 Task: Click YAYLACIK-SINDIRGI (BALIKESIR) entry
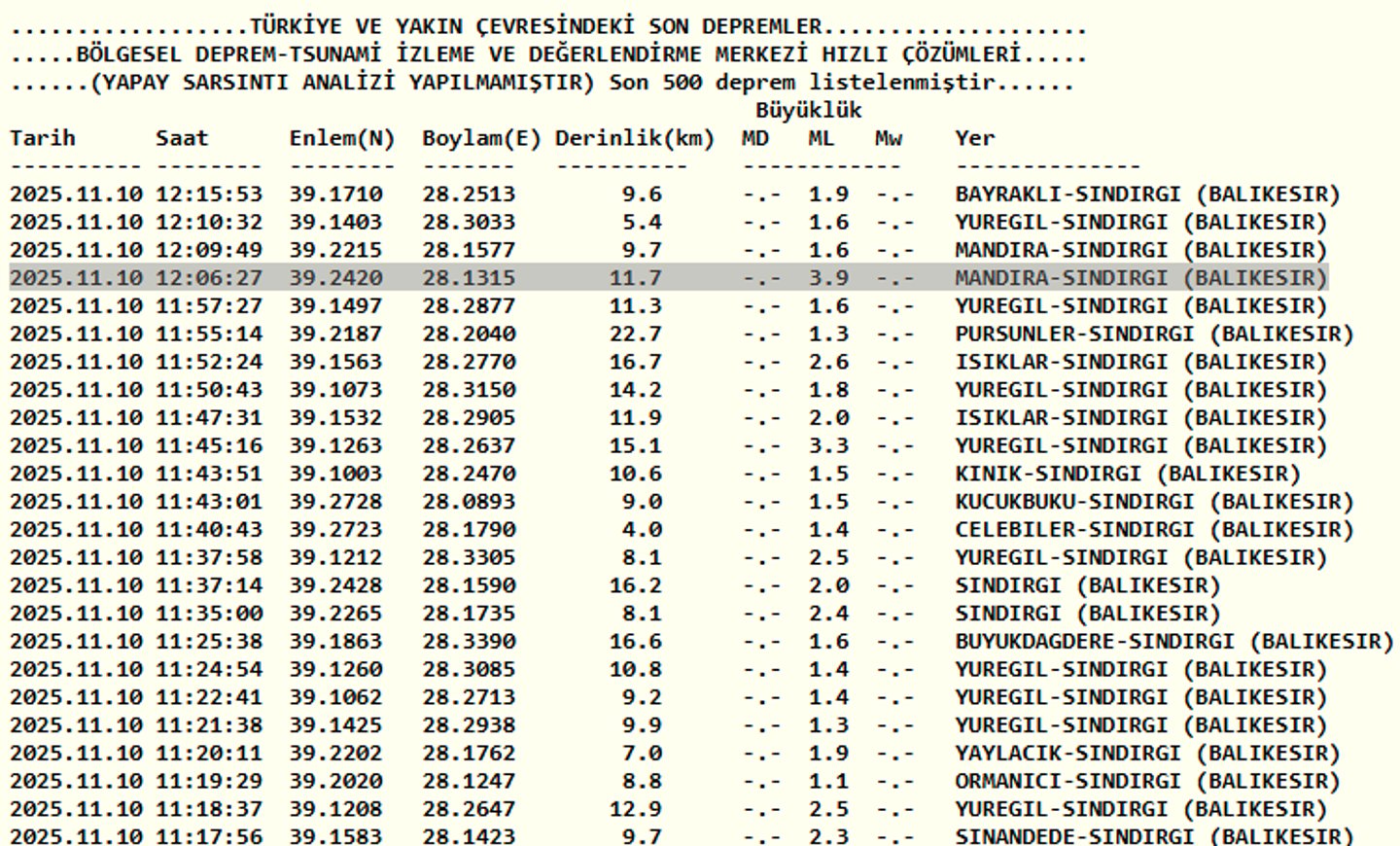pyautogui.click(x=1147, y=755)
